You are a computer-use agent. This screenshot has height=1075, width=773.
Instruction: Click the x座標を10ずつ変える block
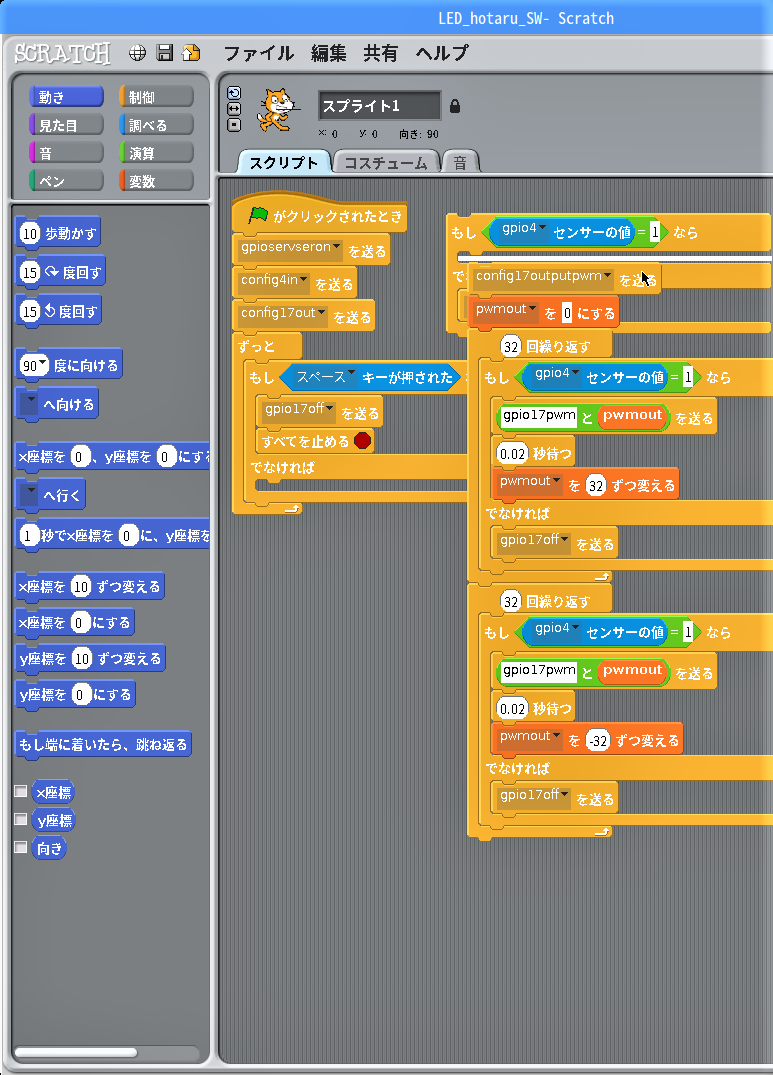pos(90,587)
